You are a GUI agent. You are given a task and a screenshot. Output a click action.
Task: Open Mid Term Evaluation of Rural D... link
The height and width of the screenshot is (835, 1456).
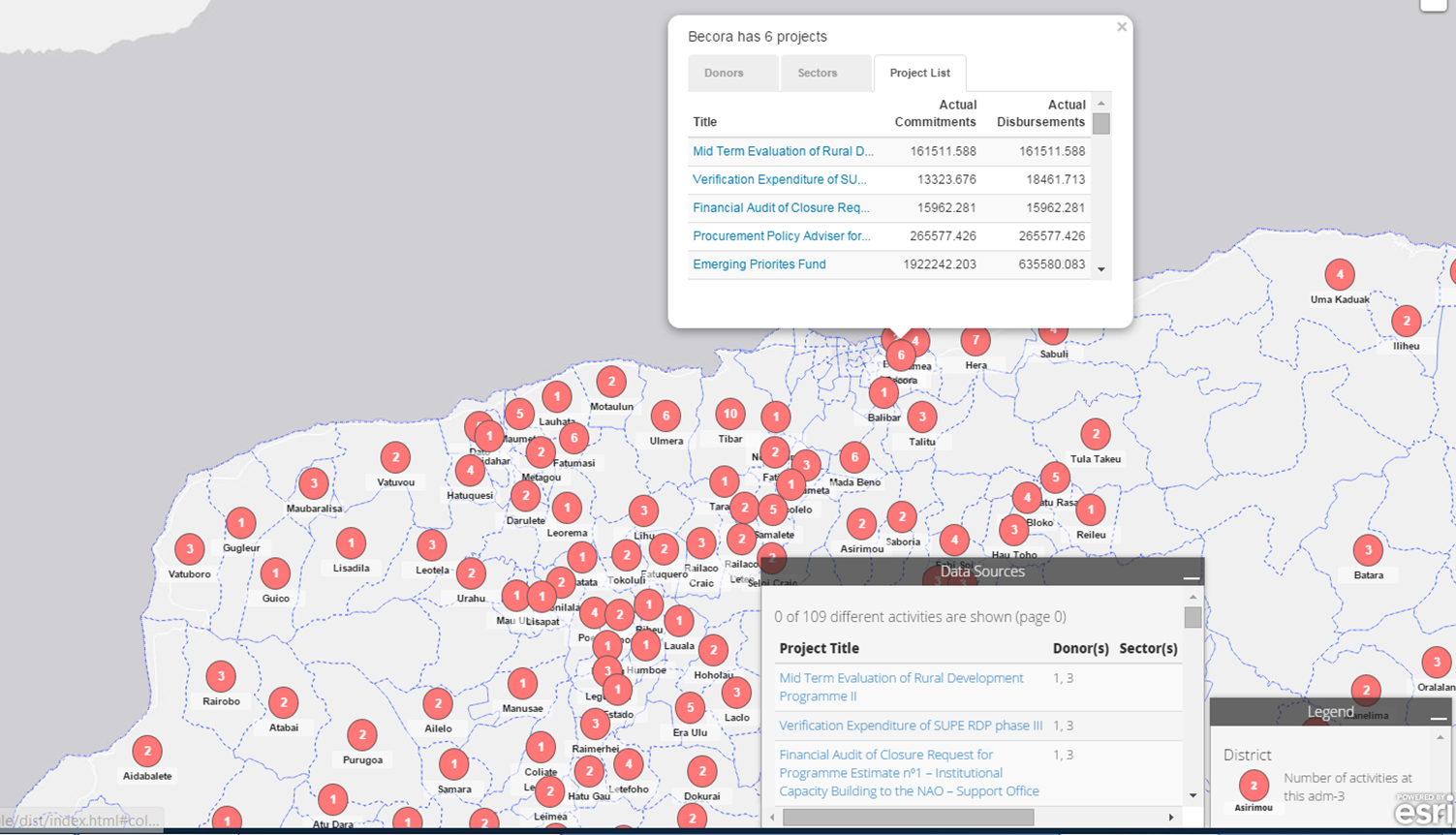[783, 151]
